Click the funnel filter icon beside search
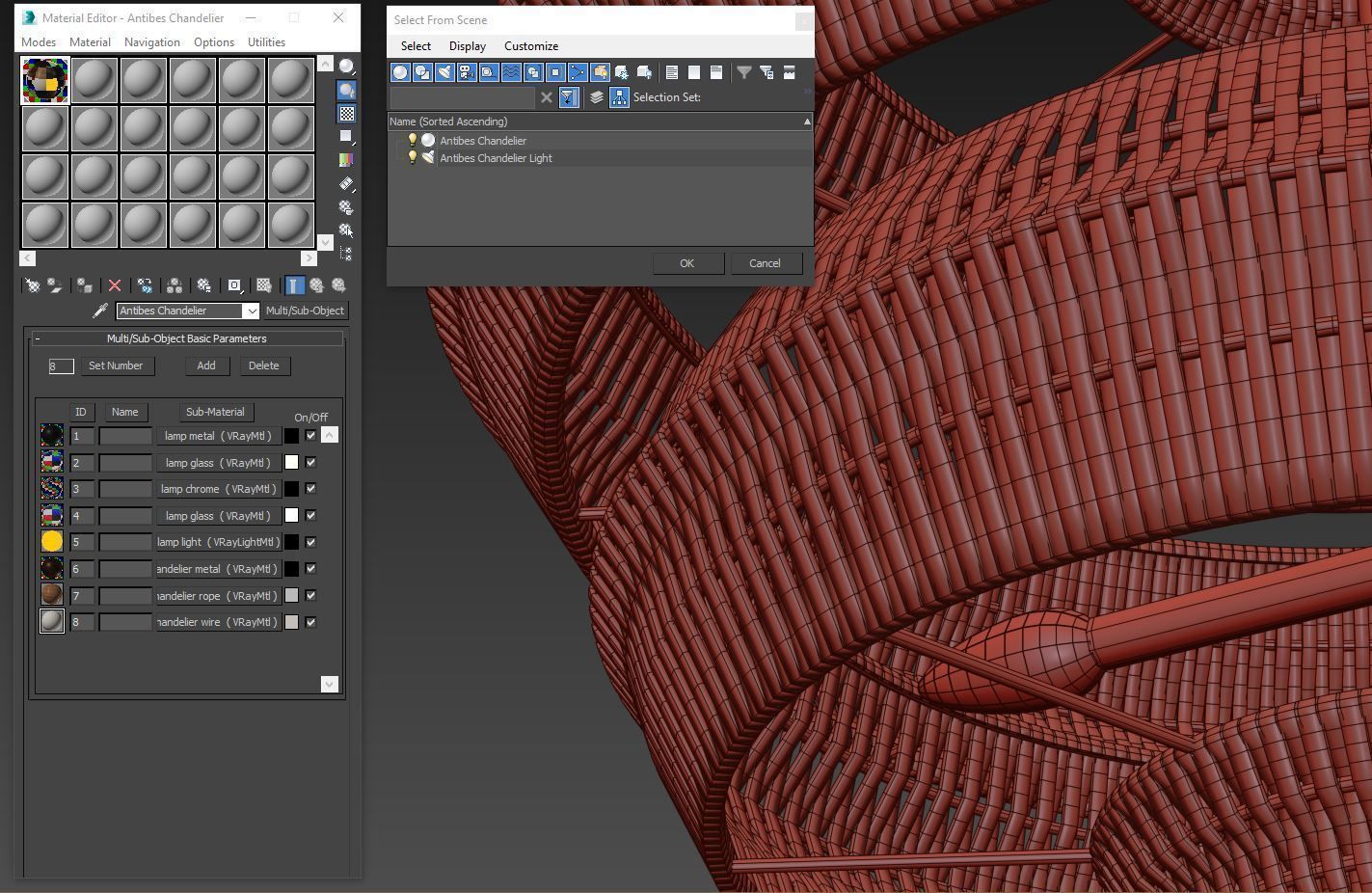The width and height of the screenshot is (1372, 893). pos(569,97)
